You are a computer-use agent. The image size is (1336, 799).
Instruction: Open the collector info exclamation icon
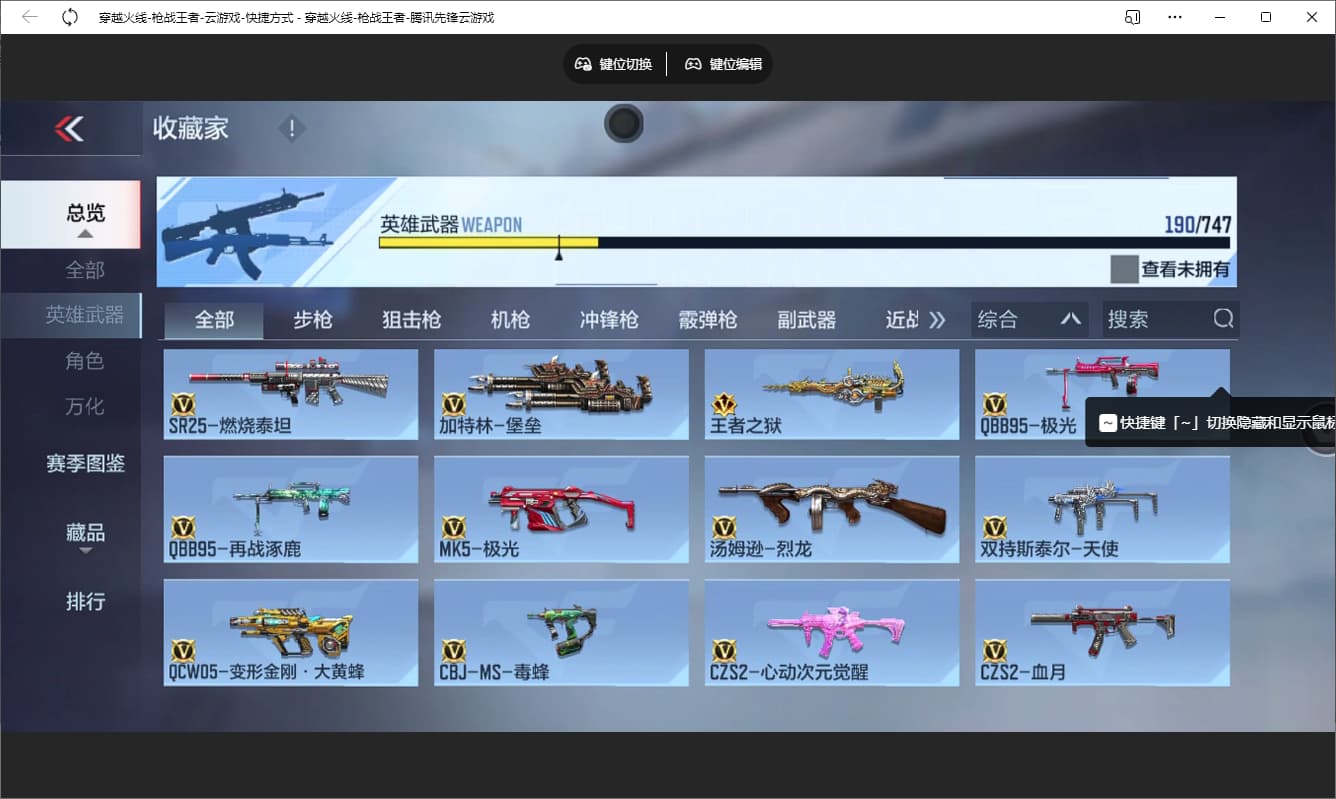(292, 129)
